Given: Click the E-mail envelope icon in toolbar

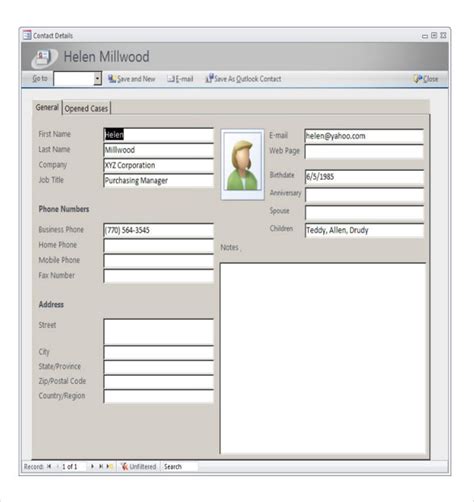Looking at the screenshot, I should pyautogui.click(x=171, y=79).
